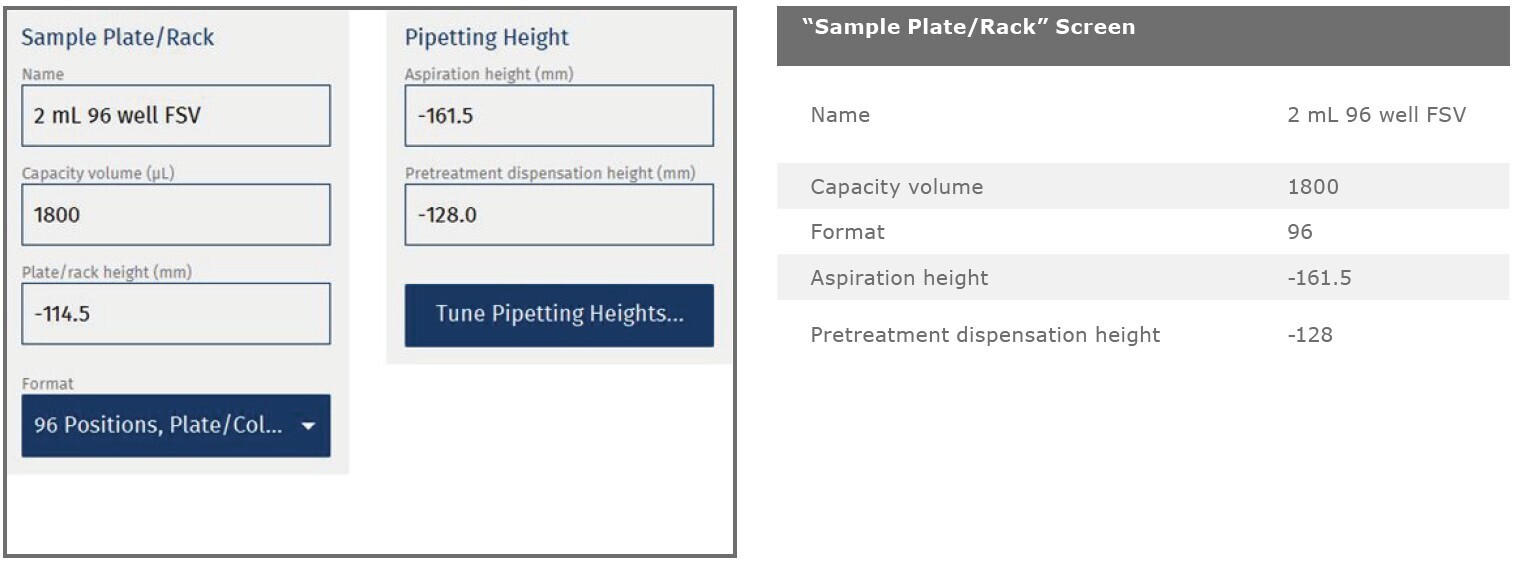Click the Aspiration height input field
Image resolution: width=1518 pixels, height=565 pixels.
[x=558, y=116]
